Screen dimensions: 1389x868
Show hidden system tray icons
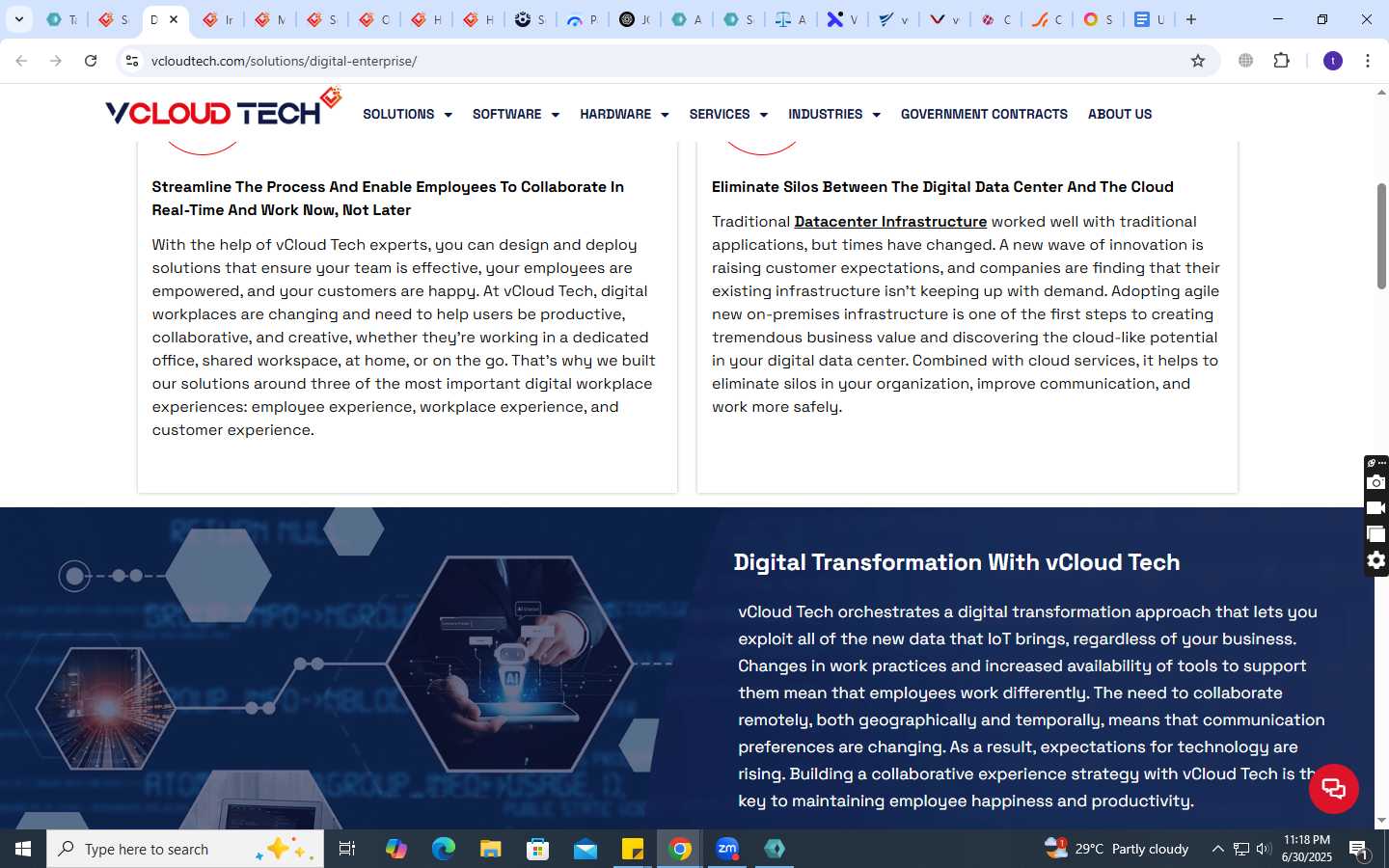(1217, 849)
